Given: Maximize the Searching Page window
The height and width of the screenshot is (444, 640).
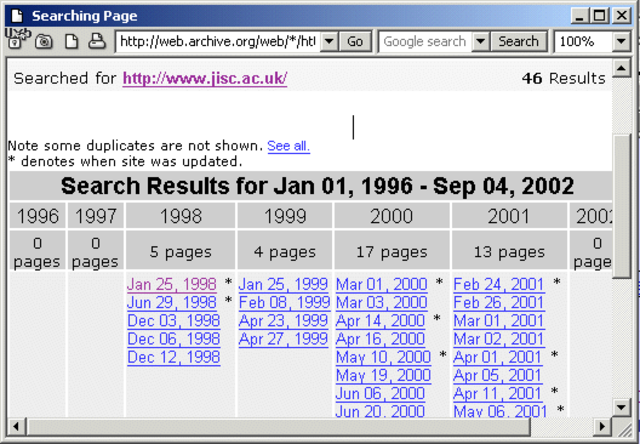Looking at the screenshot, I should point(600,16).
